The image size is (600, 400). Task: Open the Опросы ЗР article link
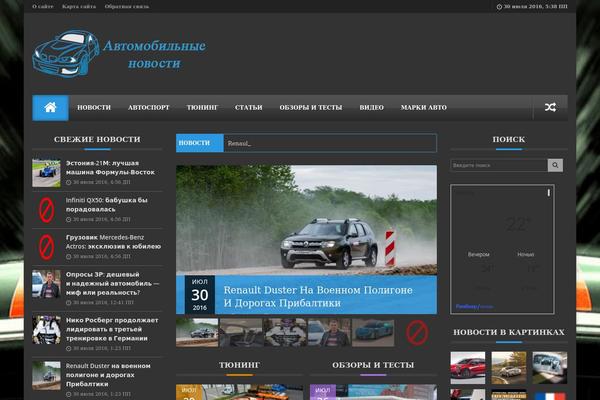(112, 283)
